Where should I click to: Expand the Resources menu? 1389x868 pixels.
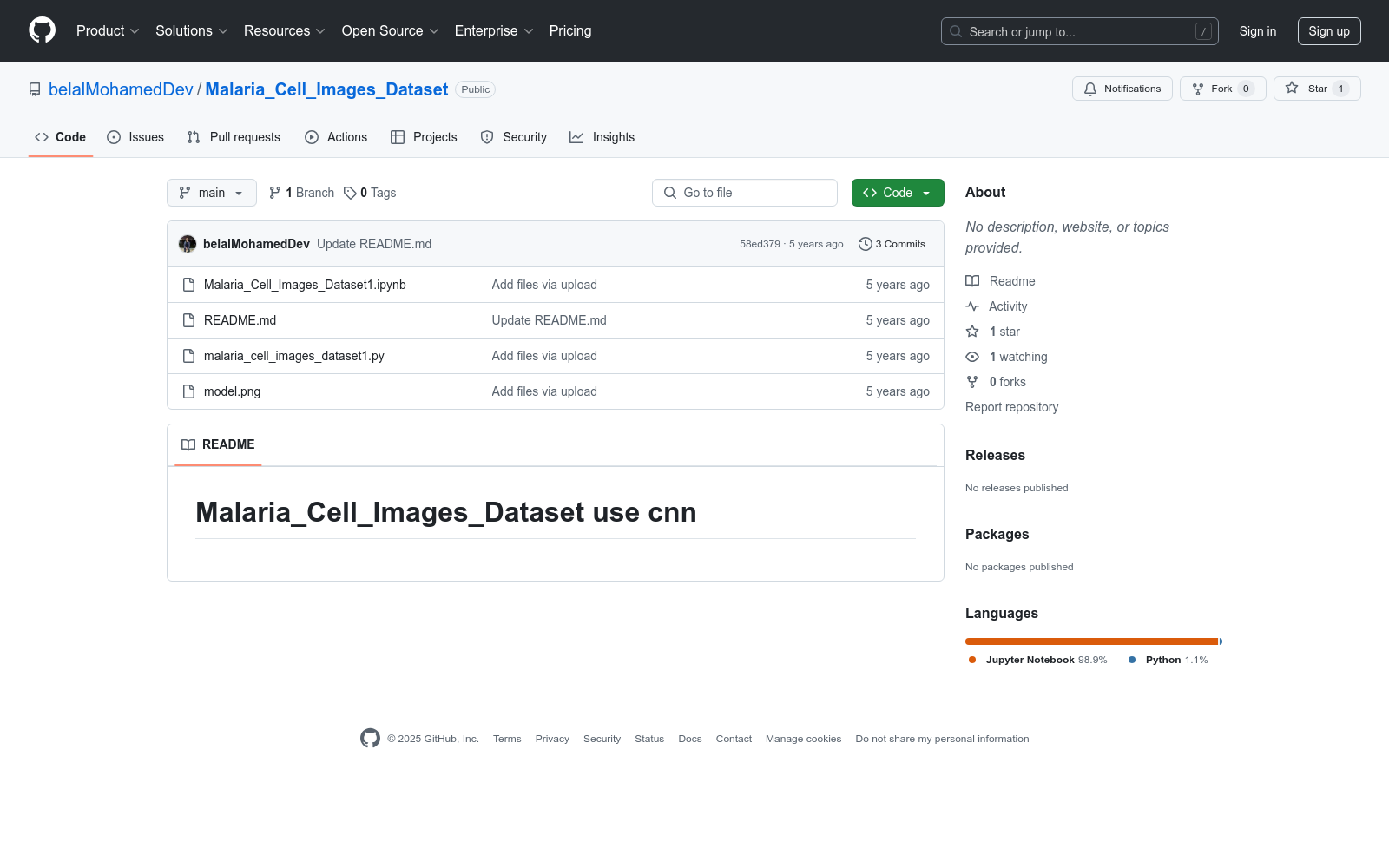(x=285, y=30)
